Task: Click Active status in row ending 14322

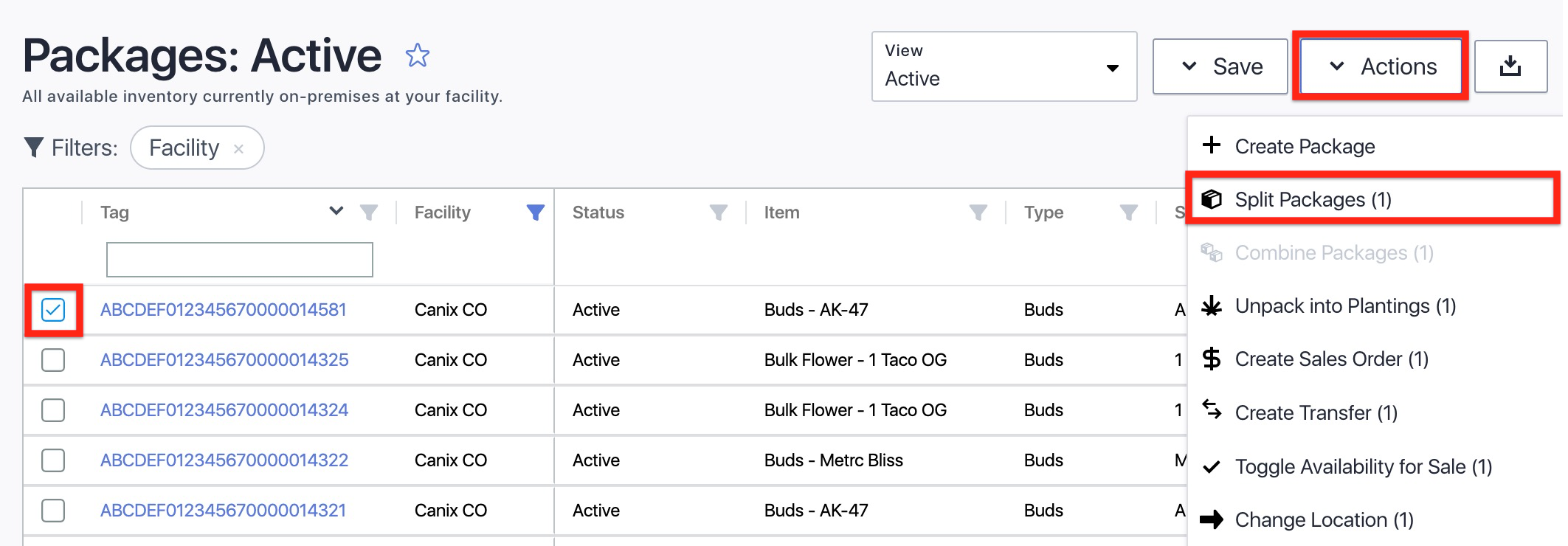Action: click(596, 460)
